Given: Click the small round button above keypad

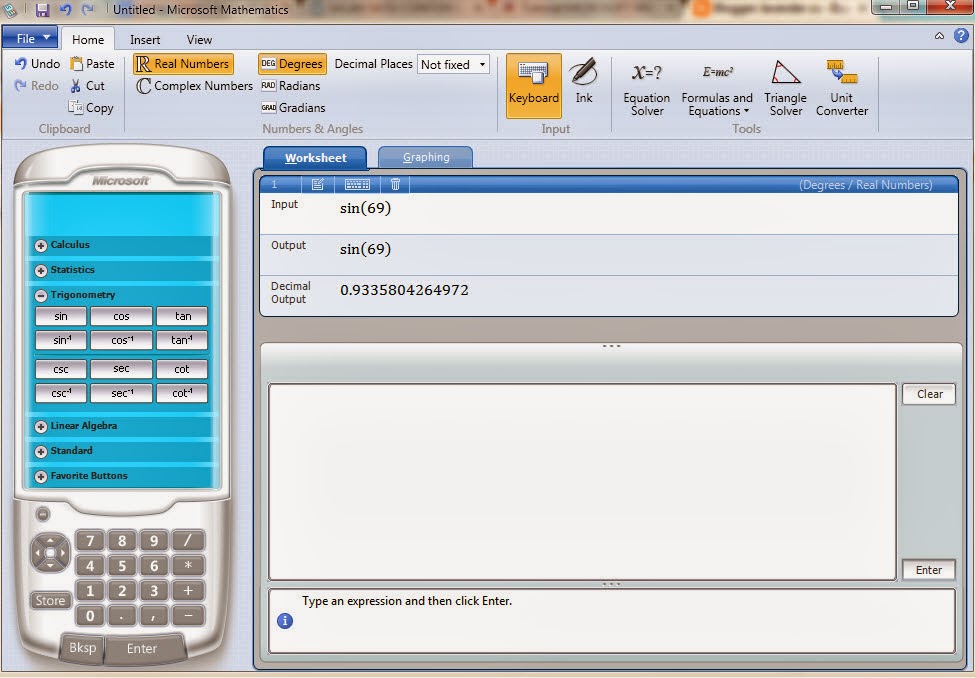Looking at the screenshot, I should 42,514.
